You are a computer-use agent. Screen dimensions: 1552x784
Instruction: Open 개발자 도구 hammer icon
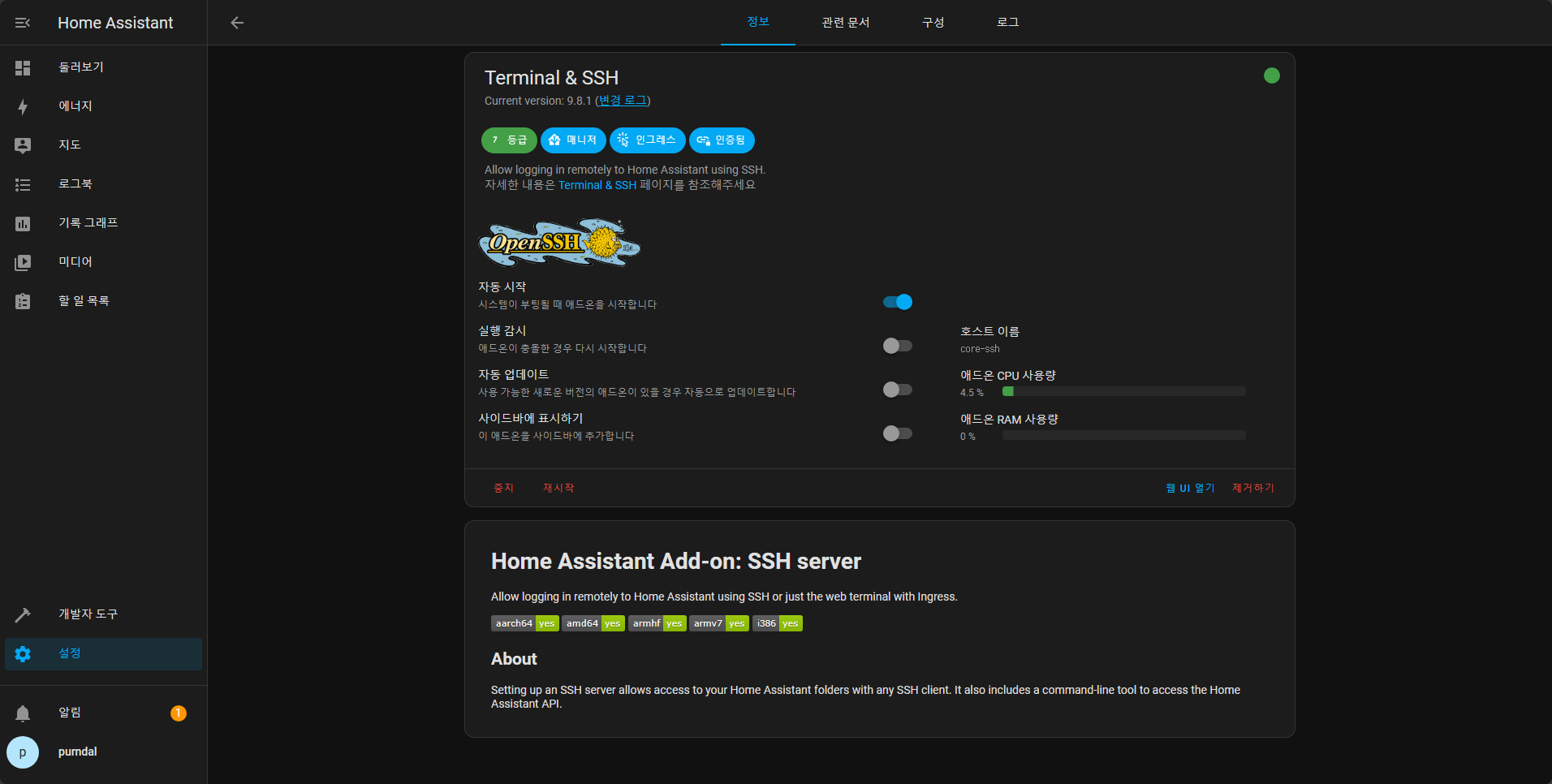click(x=23, y=614)
